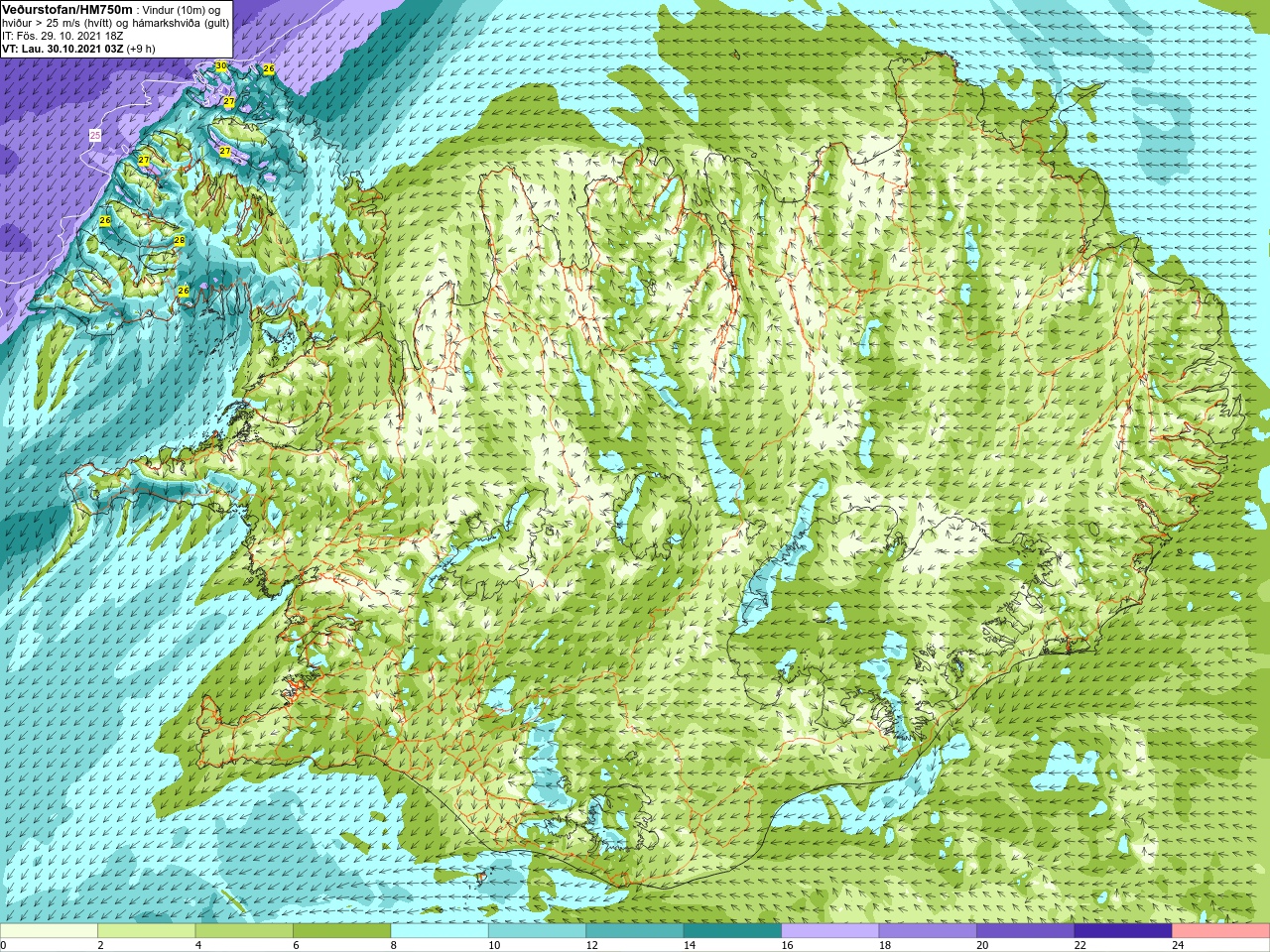Viewport: 1270px width, 952px height.
Task: Click the yellow gust label "30"
Action: click(220, 65)
